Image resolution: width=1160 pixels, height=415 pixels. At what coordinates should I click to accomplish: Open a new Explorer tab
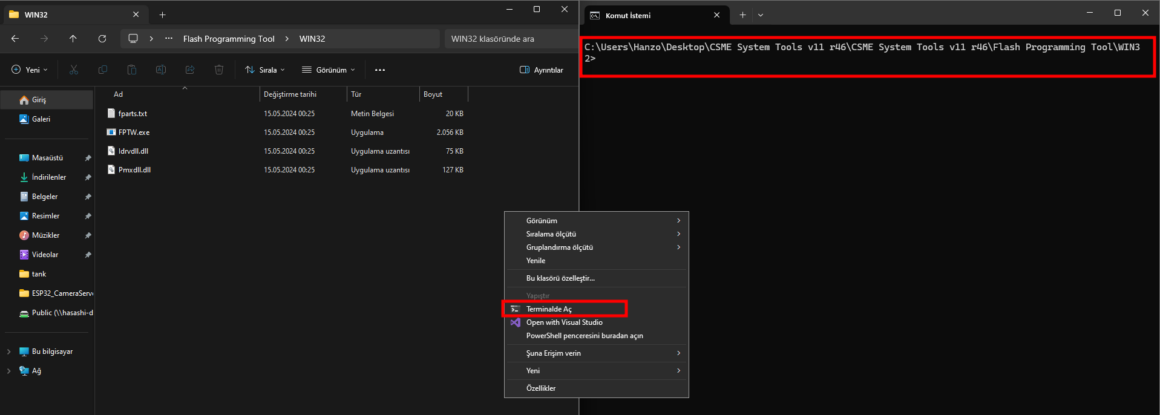pos(163,14)
